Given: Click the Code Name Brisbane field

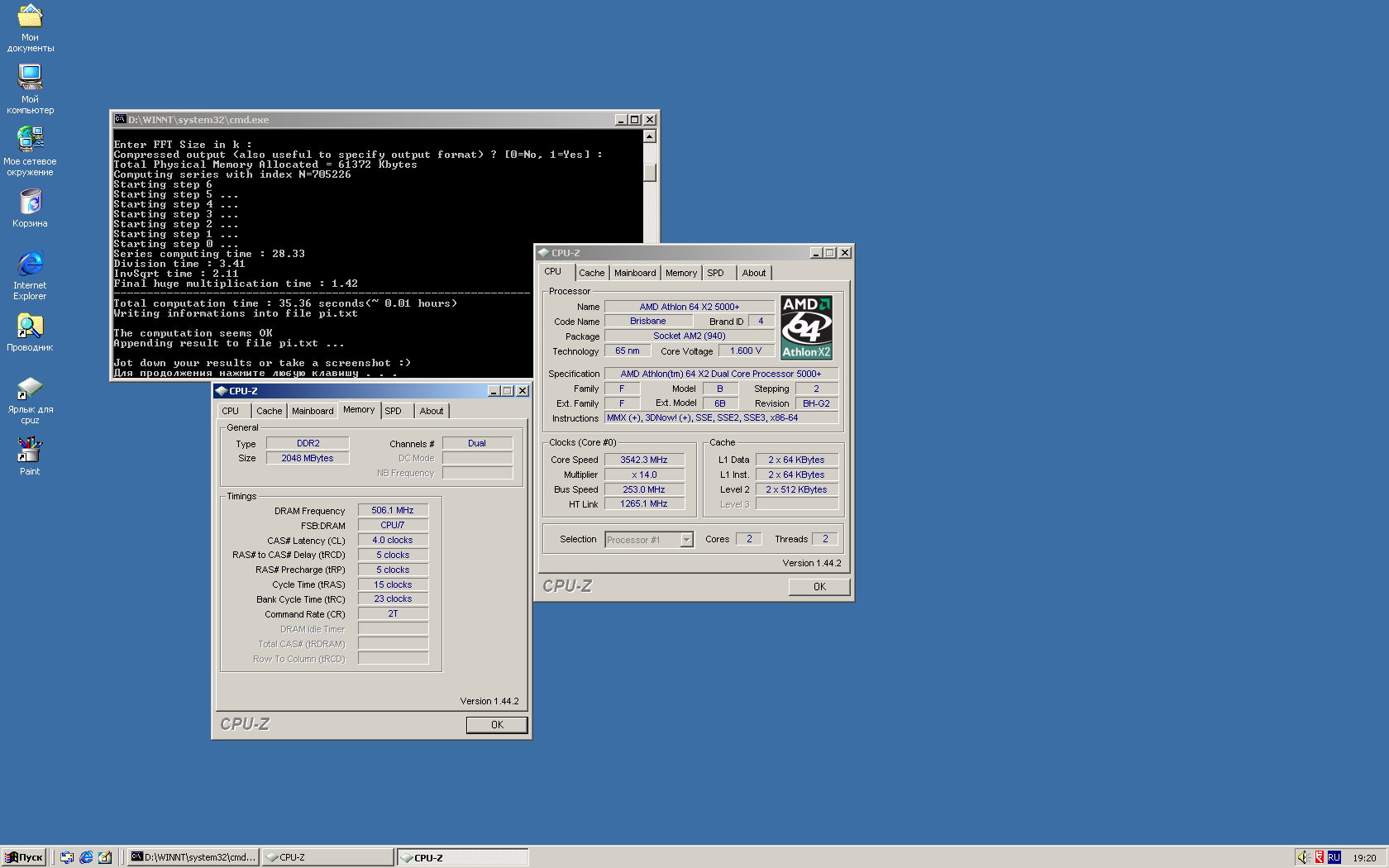Looking at the screenshot, I should click(648, 321).
